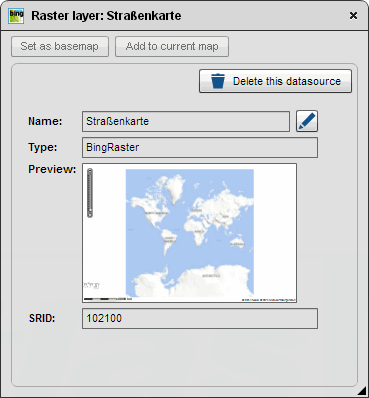Click the SRID: label
This screenshot has width=369, height=398.
tap(42, 318)
